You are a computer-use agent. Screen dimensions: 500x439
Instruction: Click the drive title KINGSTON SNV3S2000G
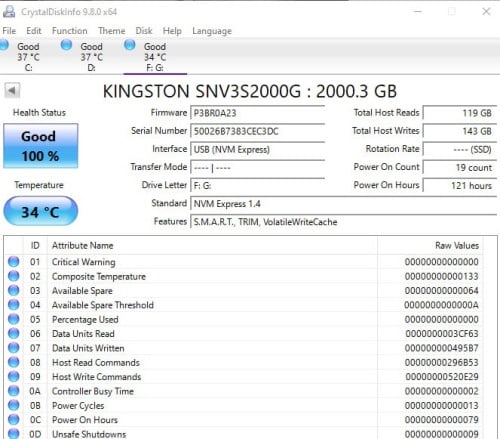(250, 91)
